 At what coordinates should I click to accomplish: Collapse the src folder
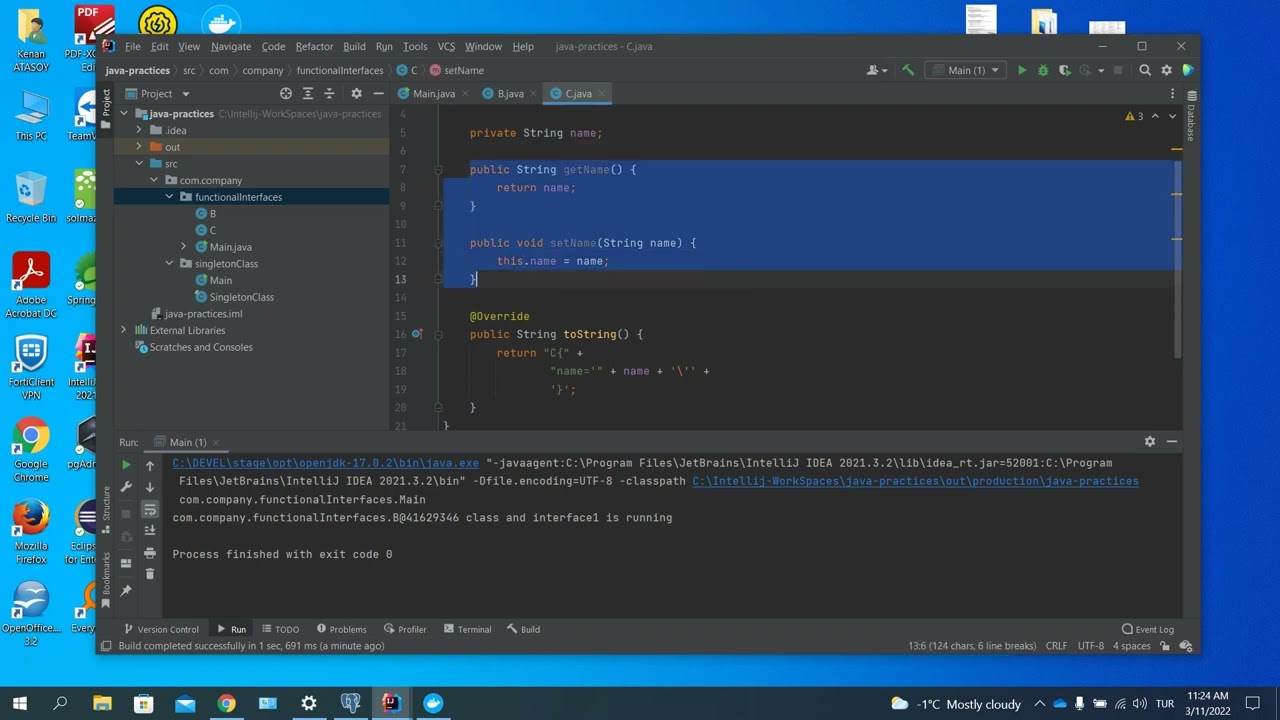139,164
